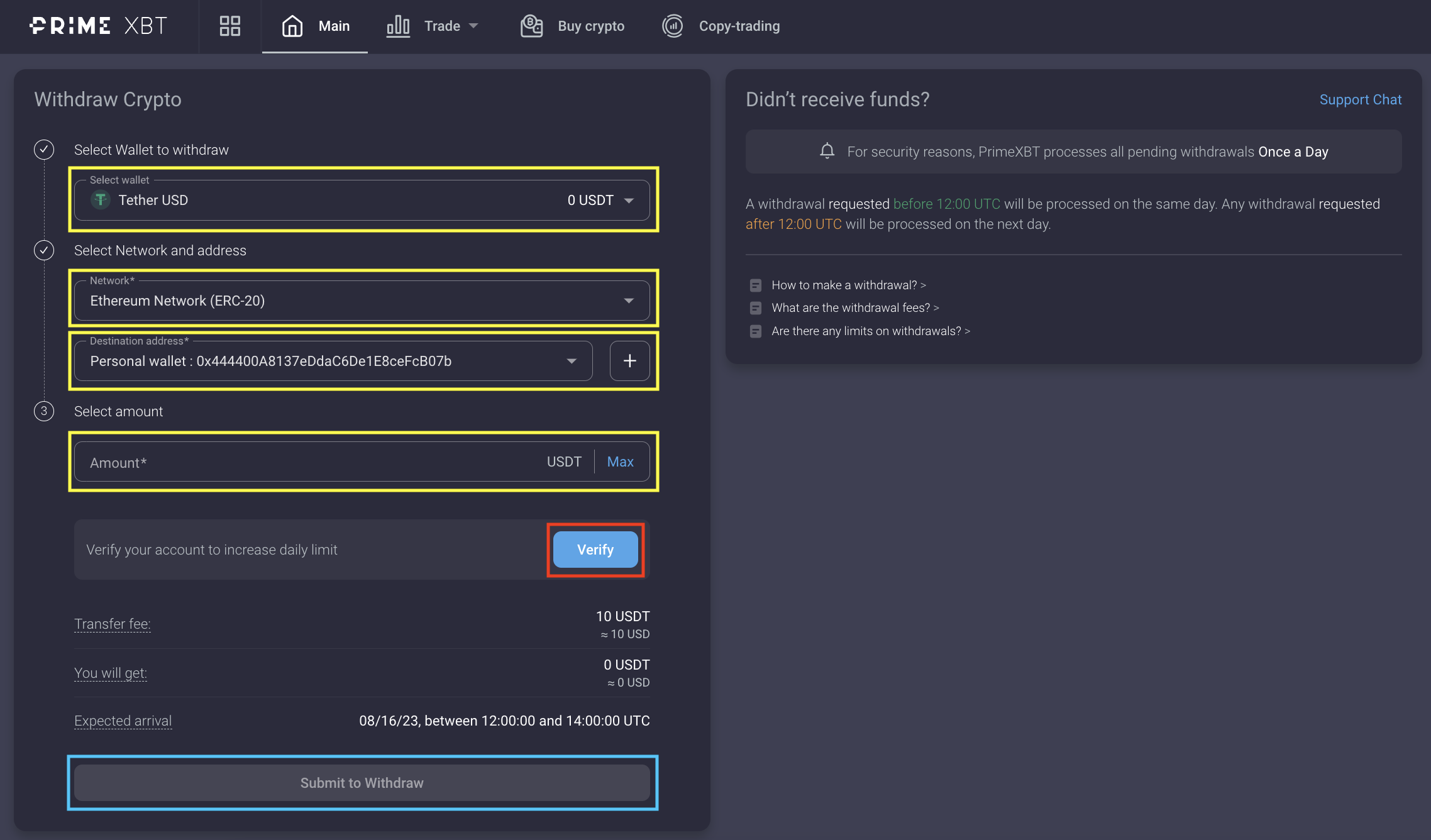Click the home icon for Main
The image size is (1431, 840).
[x=292, y=26]
